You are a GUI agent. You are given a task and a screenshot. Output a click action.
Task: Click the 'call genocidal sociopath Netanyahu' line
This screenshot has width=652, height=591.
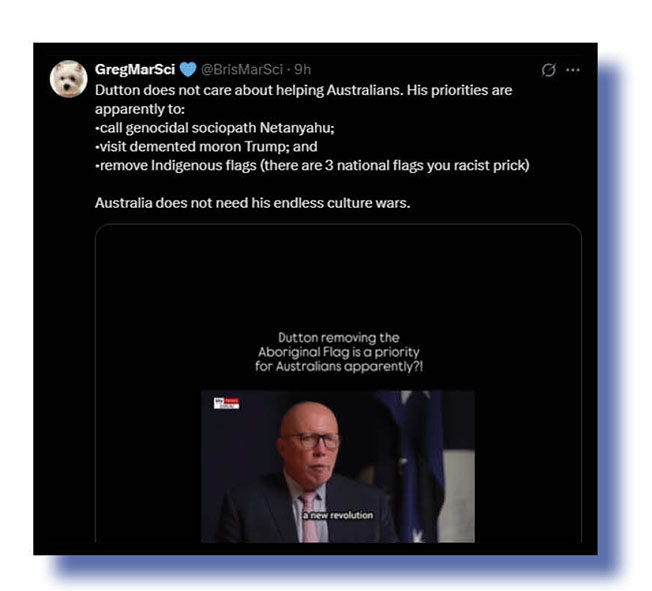coord(215,128)
